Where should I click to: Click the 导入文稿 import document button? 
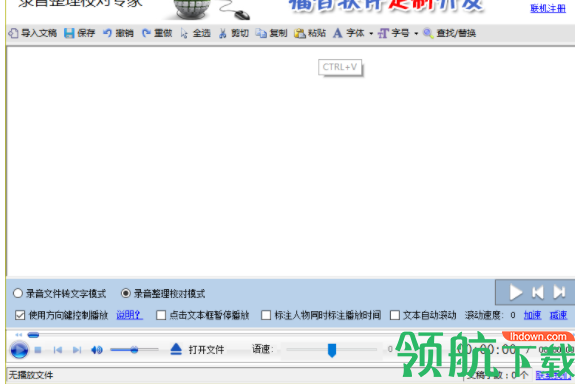point(33,33)
